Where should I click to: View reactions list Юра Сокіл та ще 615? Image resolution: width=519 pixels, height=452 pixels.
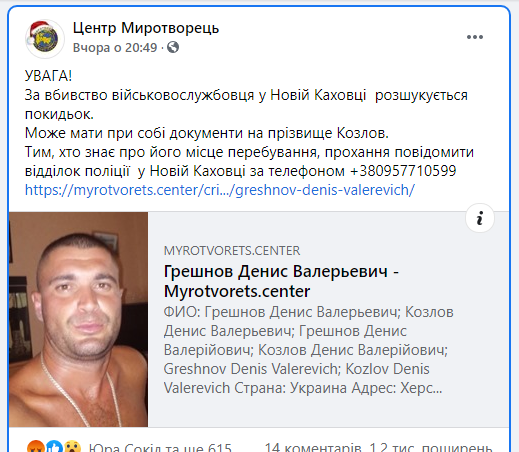point(160,447)
